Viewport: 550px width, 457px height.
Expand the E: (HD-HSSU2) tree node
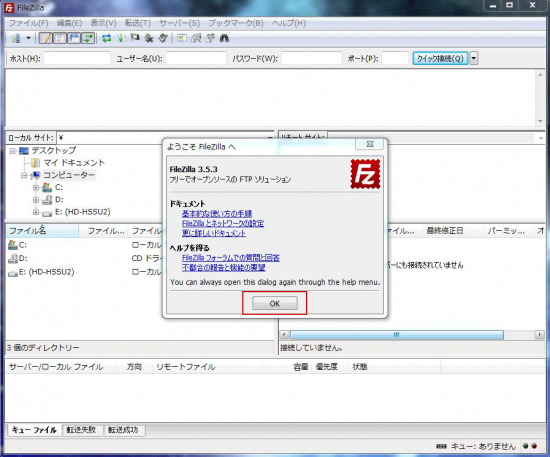36,212
